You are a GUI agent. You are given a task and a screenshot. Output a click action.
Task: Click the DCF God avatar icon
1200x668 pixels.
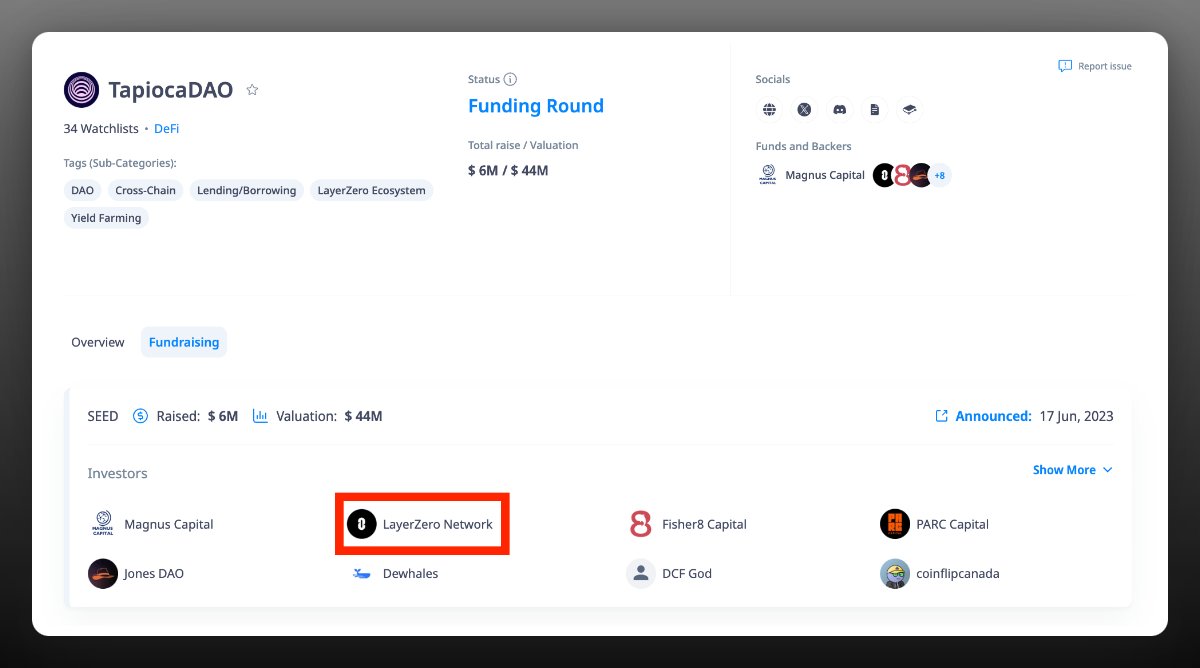641,574
